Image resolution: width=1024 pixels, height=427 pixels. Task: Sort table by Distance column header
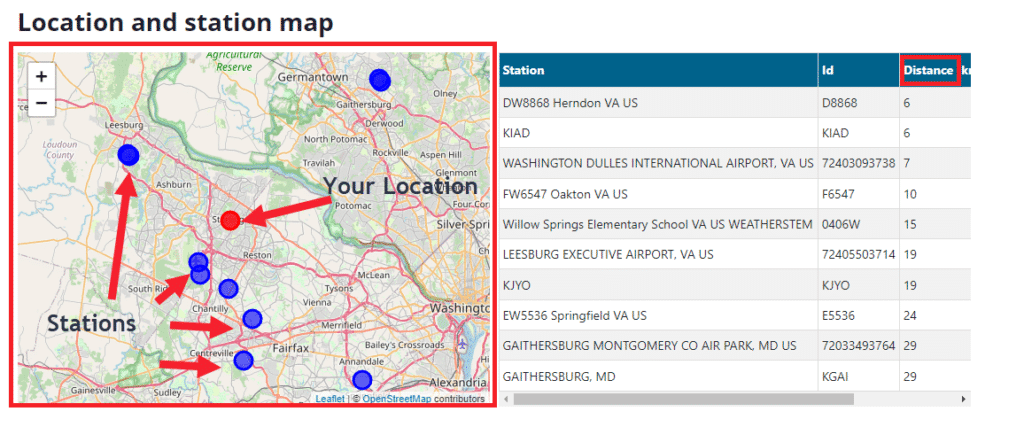coord(928,71)
